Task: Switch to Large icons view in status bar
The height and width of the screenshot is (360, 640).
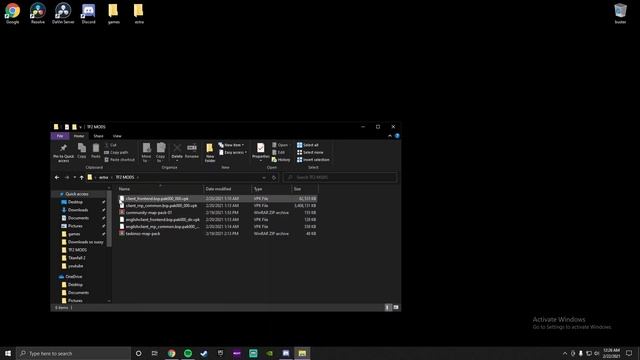Action: pos(396,307)
